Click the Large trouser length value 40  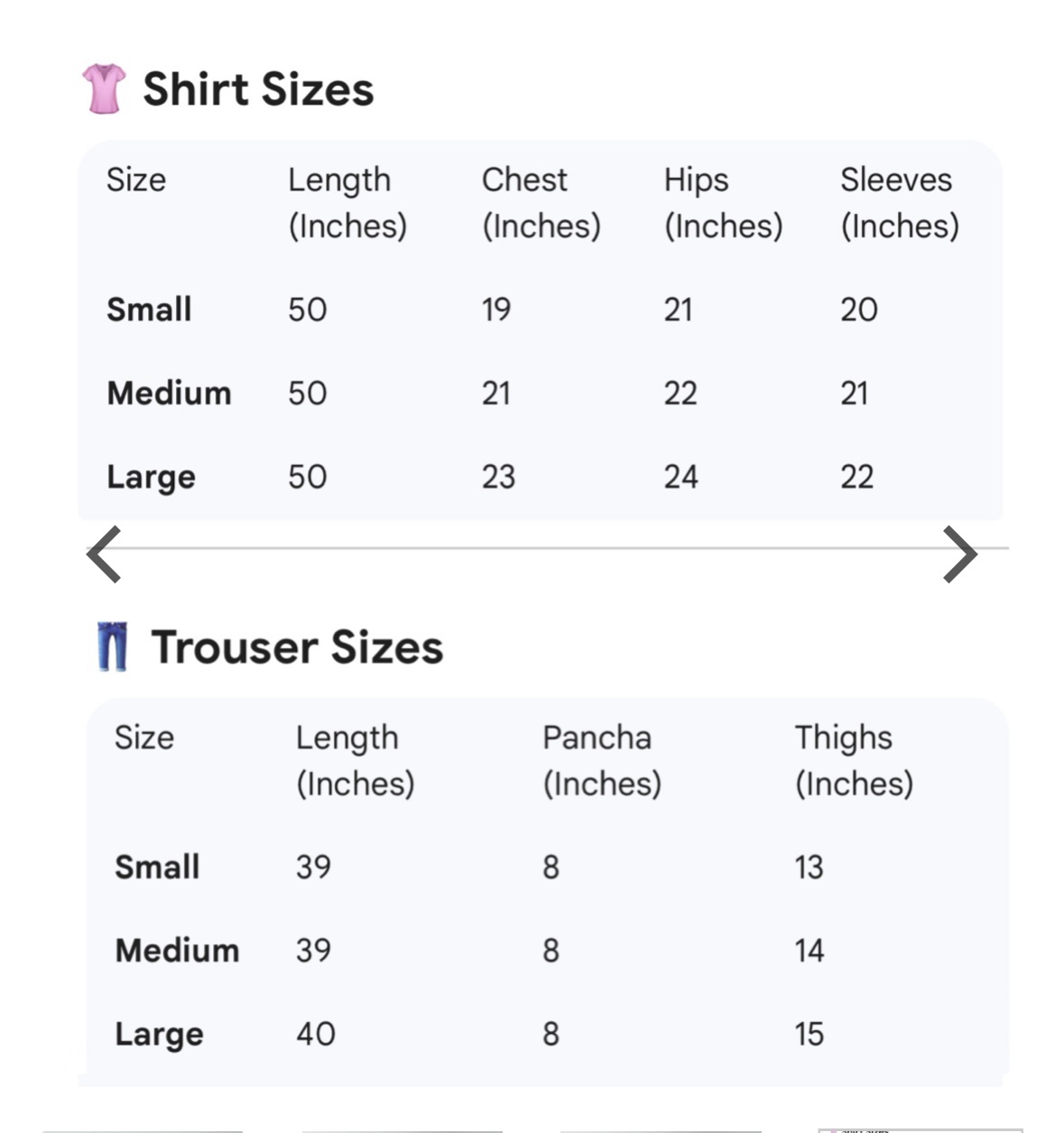[316, 1035]
